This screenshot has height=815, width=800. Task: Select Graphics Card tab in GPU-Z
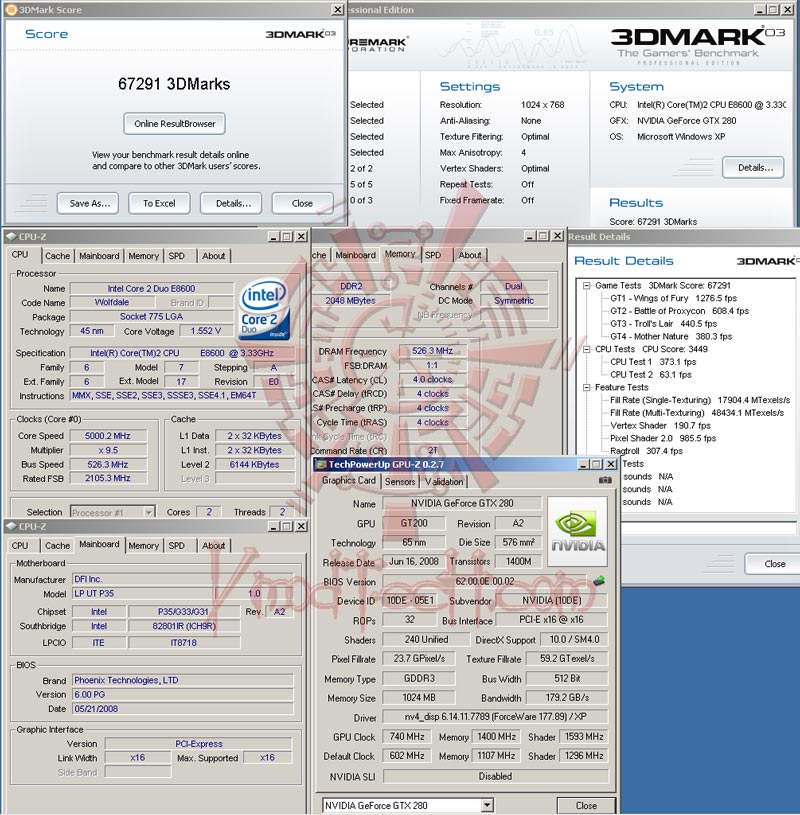coord(349,480)
